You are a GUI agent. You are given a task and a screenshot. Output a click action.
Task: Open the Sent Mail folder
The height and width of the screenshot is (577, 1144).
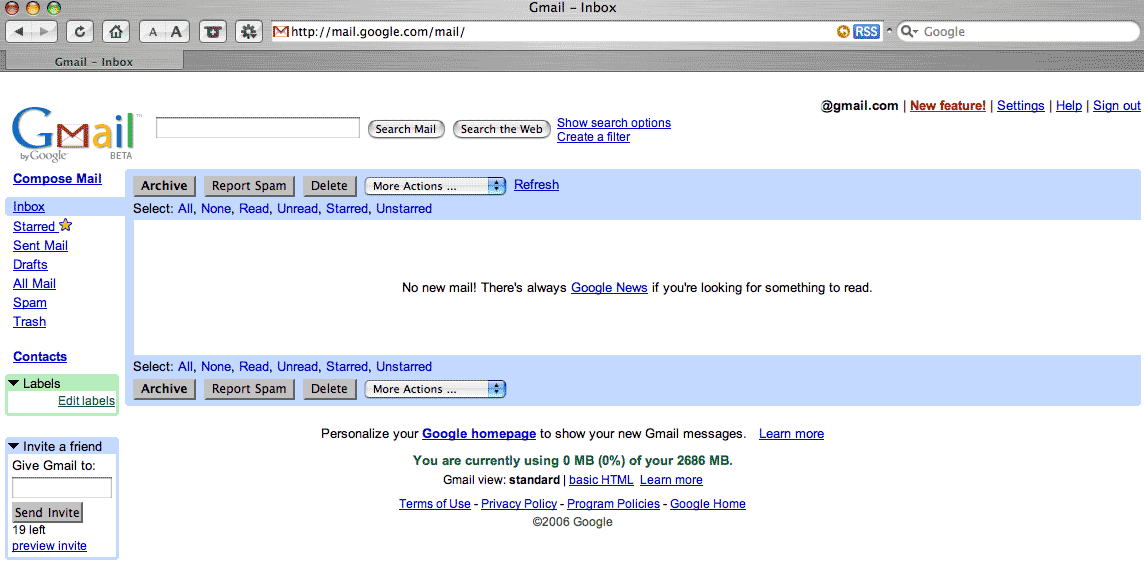[x=40, y=245]
